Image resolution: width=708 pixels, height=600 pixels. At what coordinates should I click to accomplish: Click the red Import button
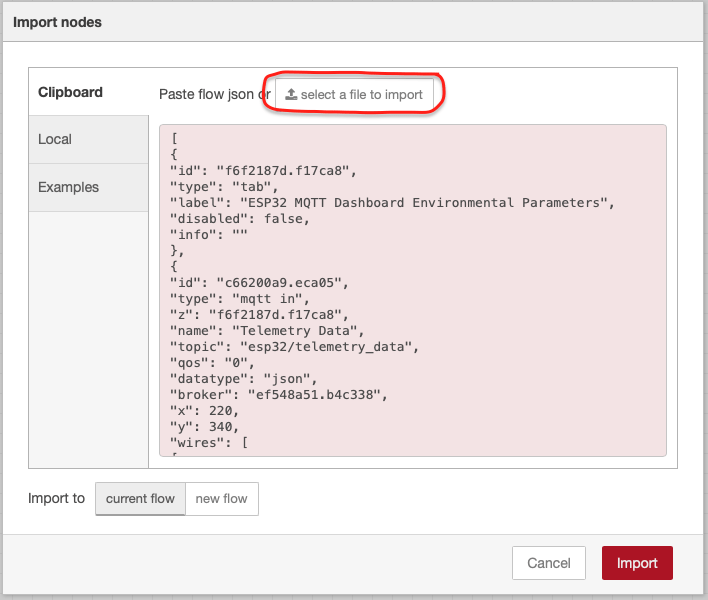click(637, 563)
